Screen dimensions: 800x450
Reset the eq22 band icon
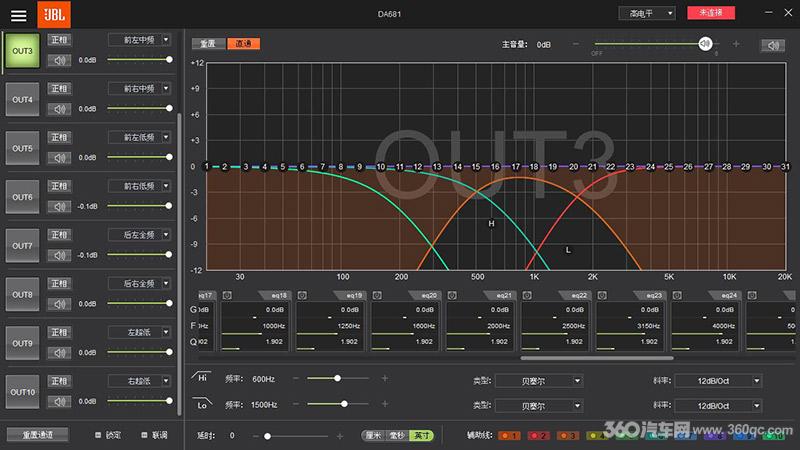(x=527, y=295)
